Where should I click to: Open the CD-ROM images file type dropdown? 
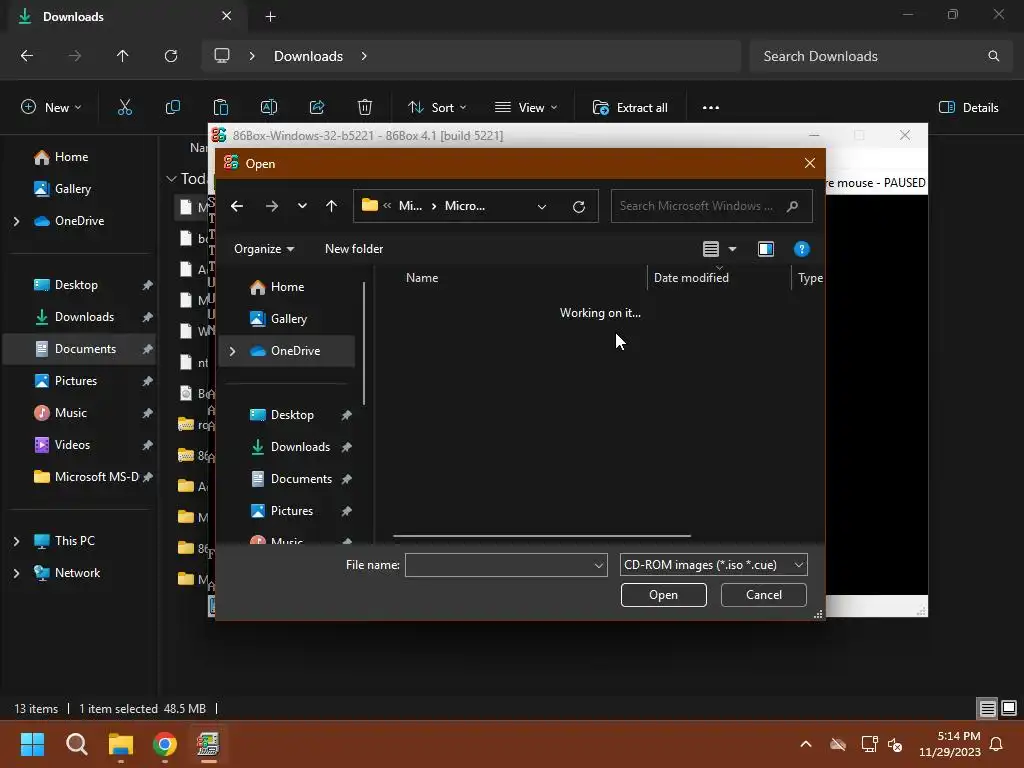713,565
